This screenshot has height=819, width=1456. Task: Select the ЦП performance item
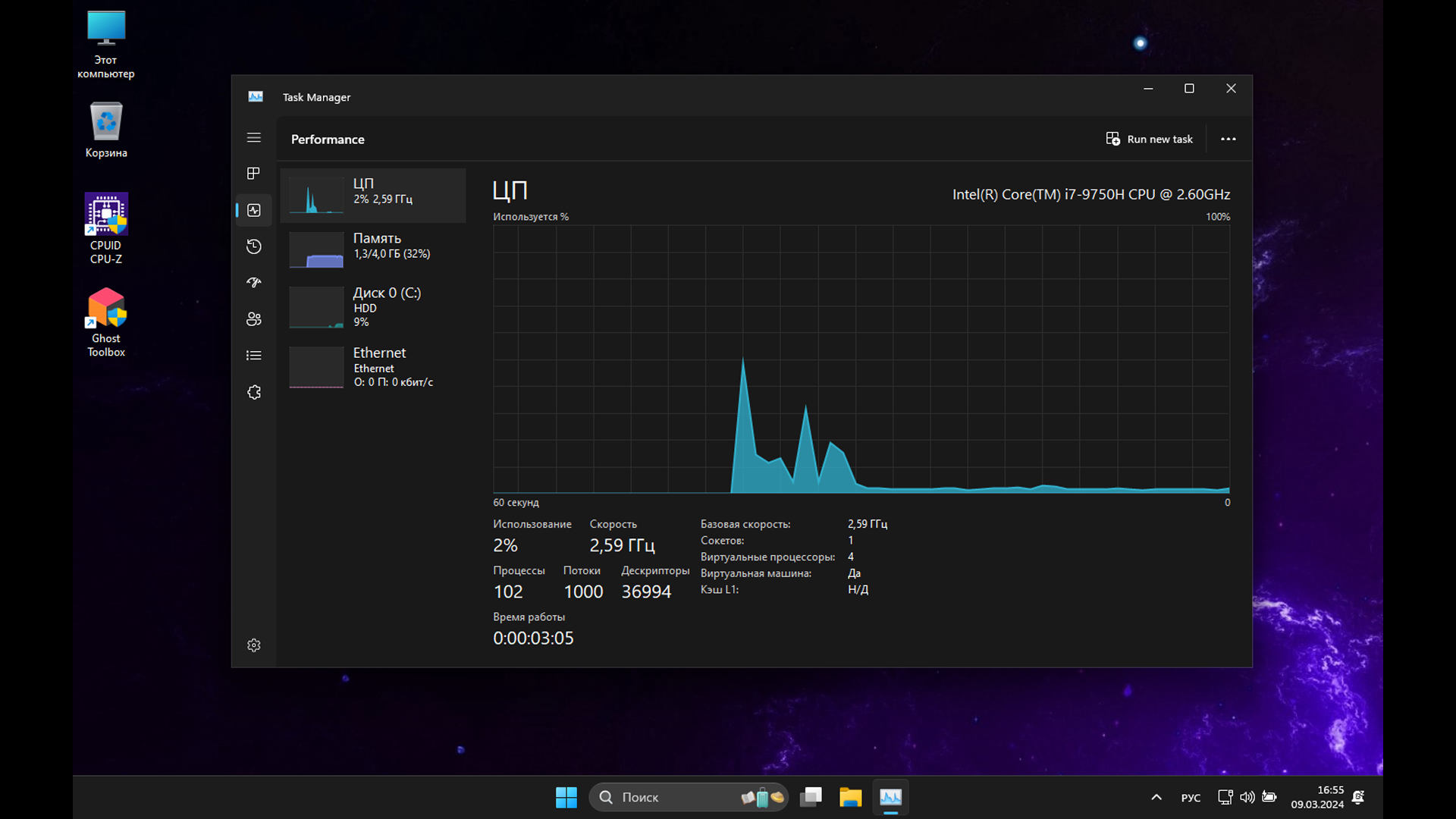pyautogui.click(x=372, y=196)
